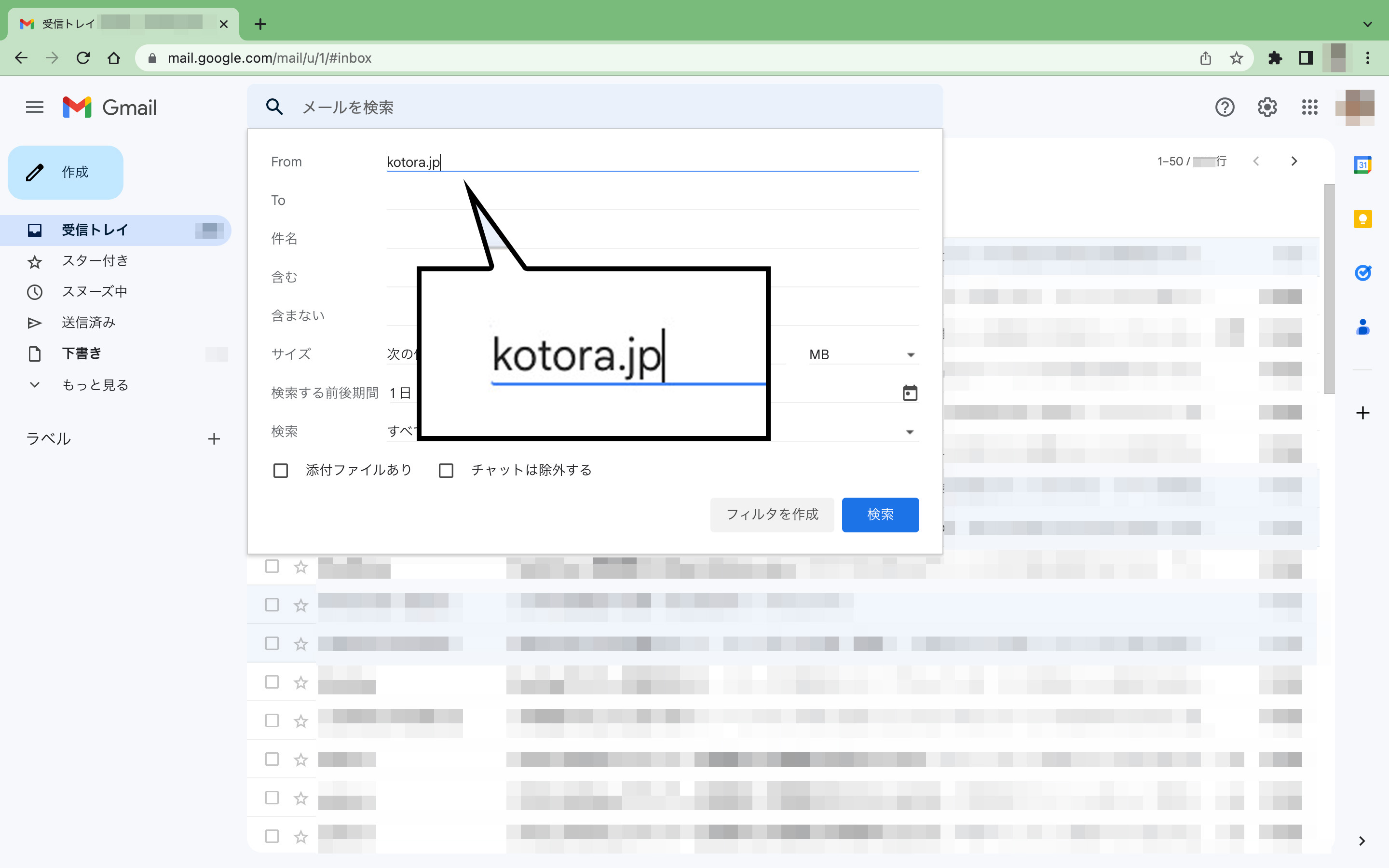1389x868 pixels.
Task: Click the help question mark icon
Action: (x=1225, y=108)
